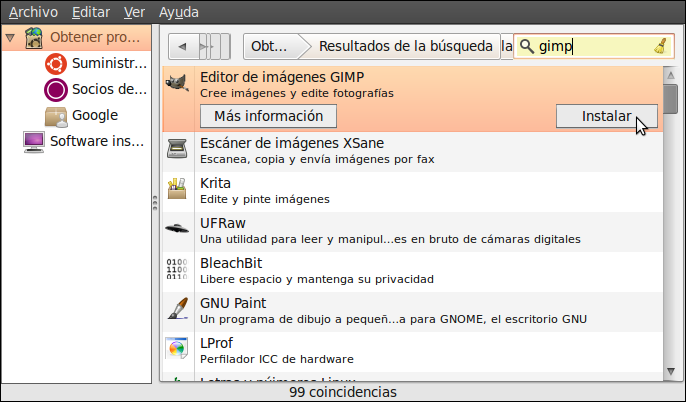This screenshot has height=402, width=686.
Task: Open the Editar menu
Action: click(91, 12)
